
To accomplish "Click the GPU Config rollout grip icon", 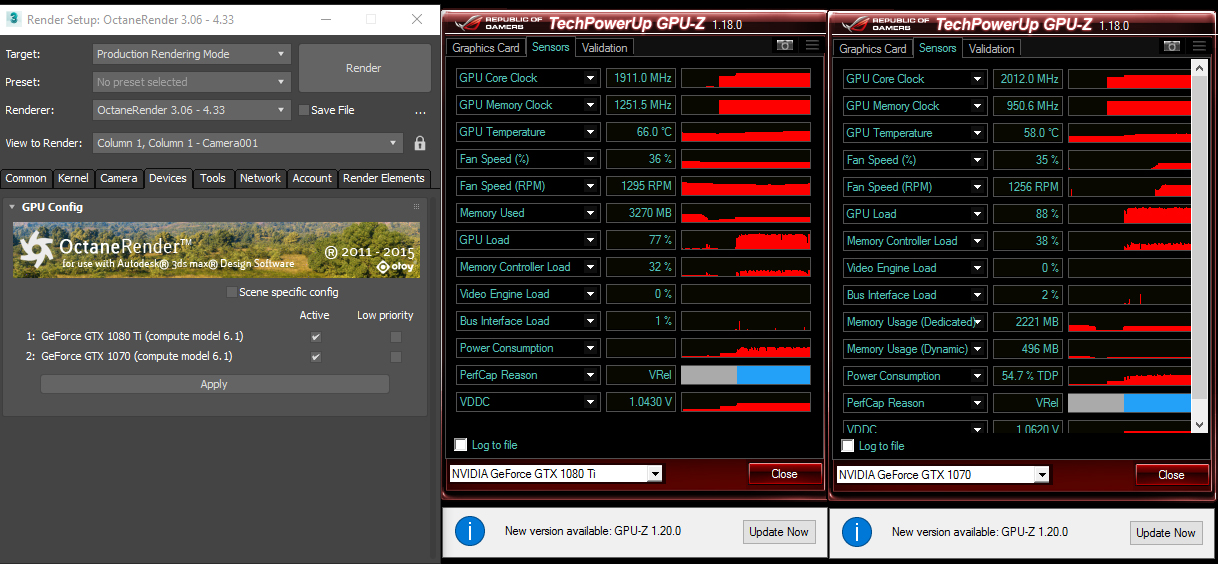I will 416,207.
